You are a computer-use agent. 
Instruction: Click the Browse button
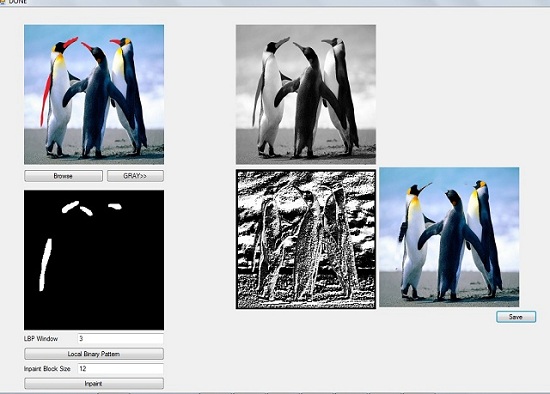tap(63, 176)
